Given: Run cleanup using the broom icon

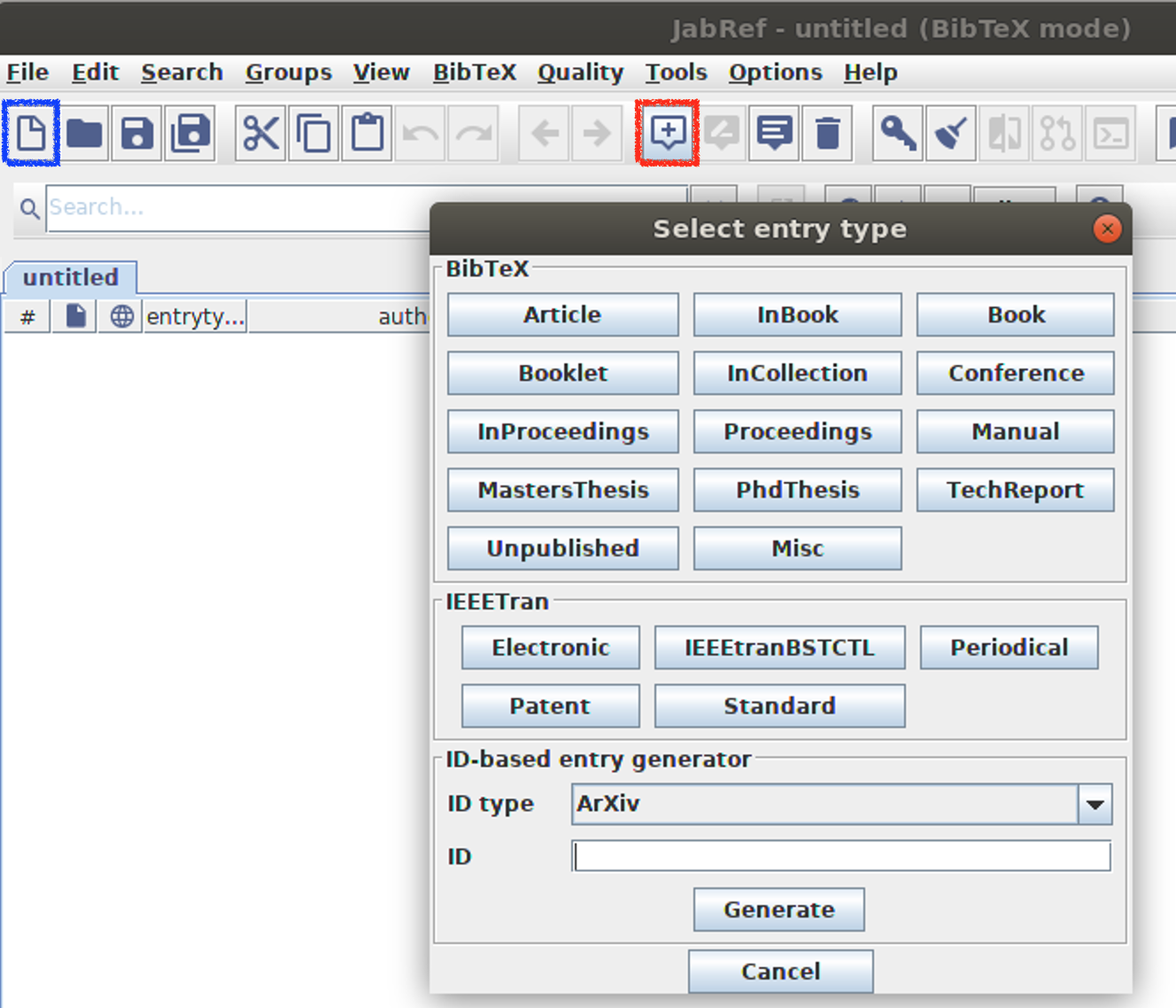Looking at the screenshot, I should [x=952, y=134].
